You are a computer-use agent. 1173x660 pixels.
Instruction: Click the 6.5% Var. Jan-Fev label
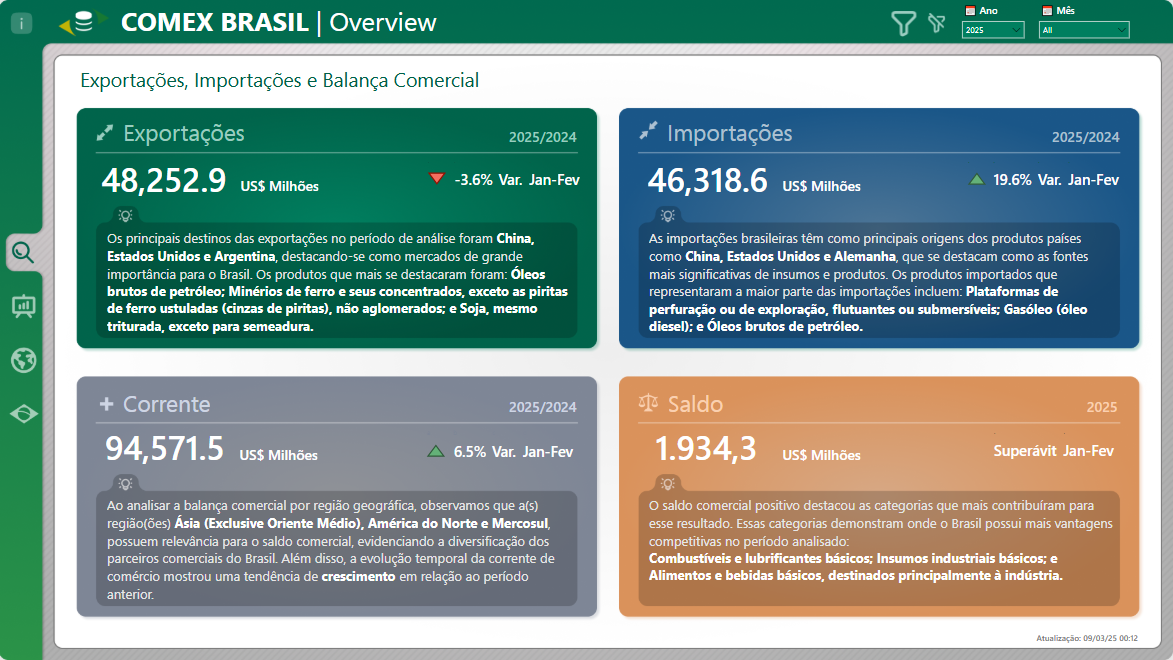pyautogui.click(x=513, y=451)
